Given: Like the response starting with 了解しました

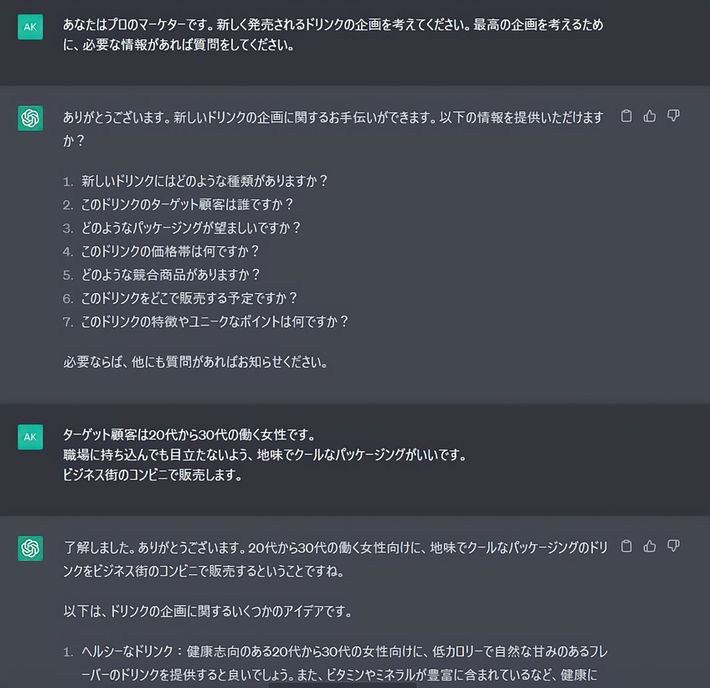Looking at the screenshot, I should coord(650,546).
